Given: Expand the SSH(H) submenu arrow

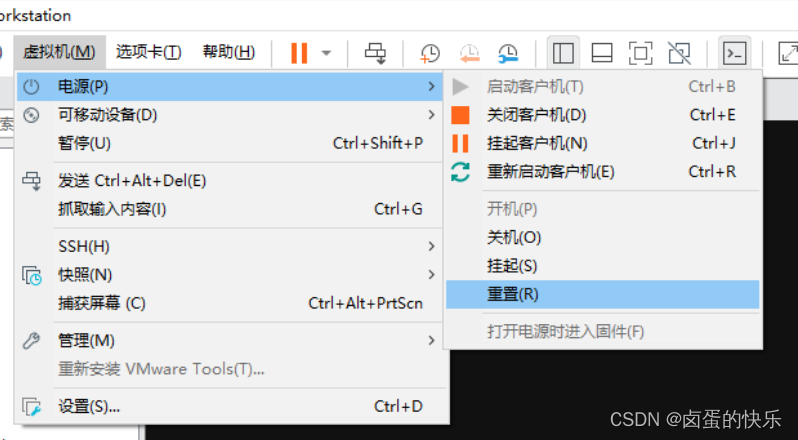Looking at the screenshot, I should coord(432,247).
